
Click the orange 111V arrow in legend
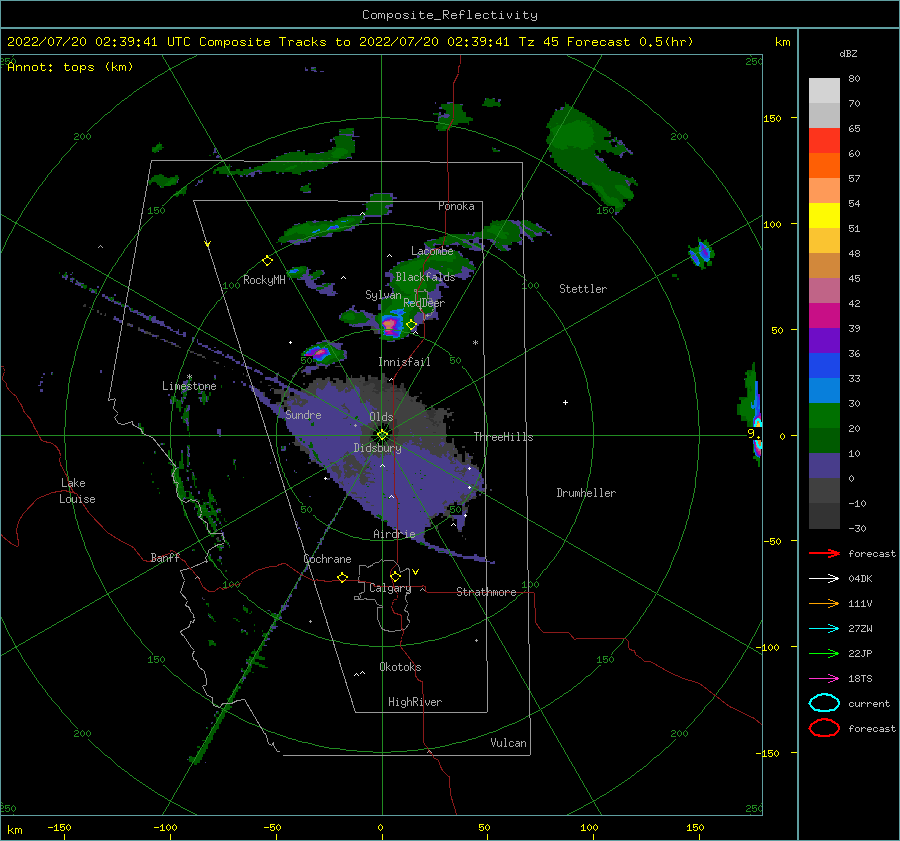tap(824, 603)
